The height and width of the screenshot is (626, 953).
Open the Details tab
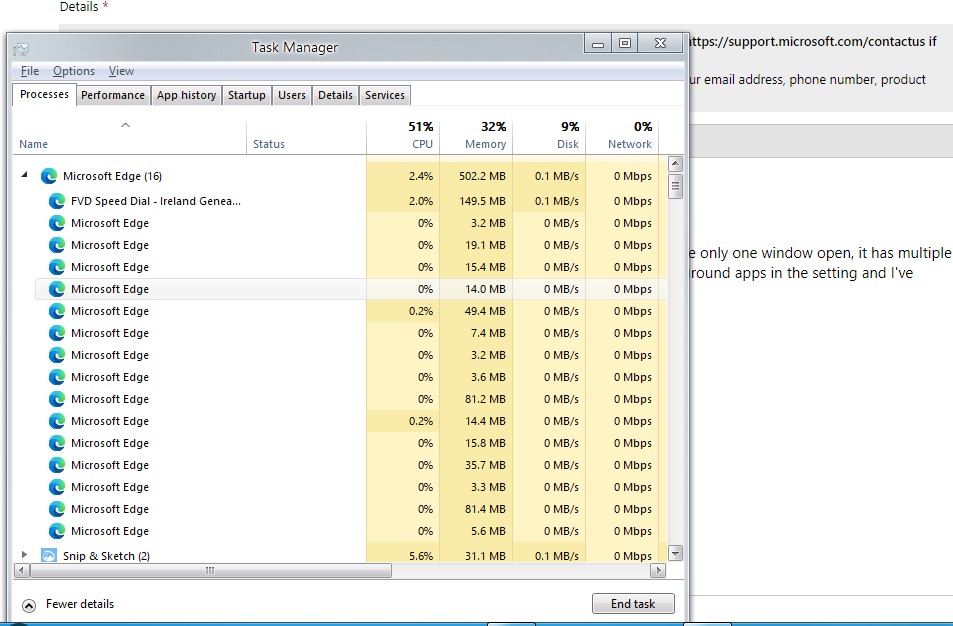coord(335,95)
